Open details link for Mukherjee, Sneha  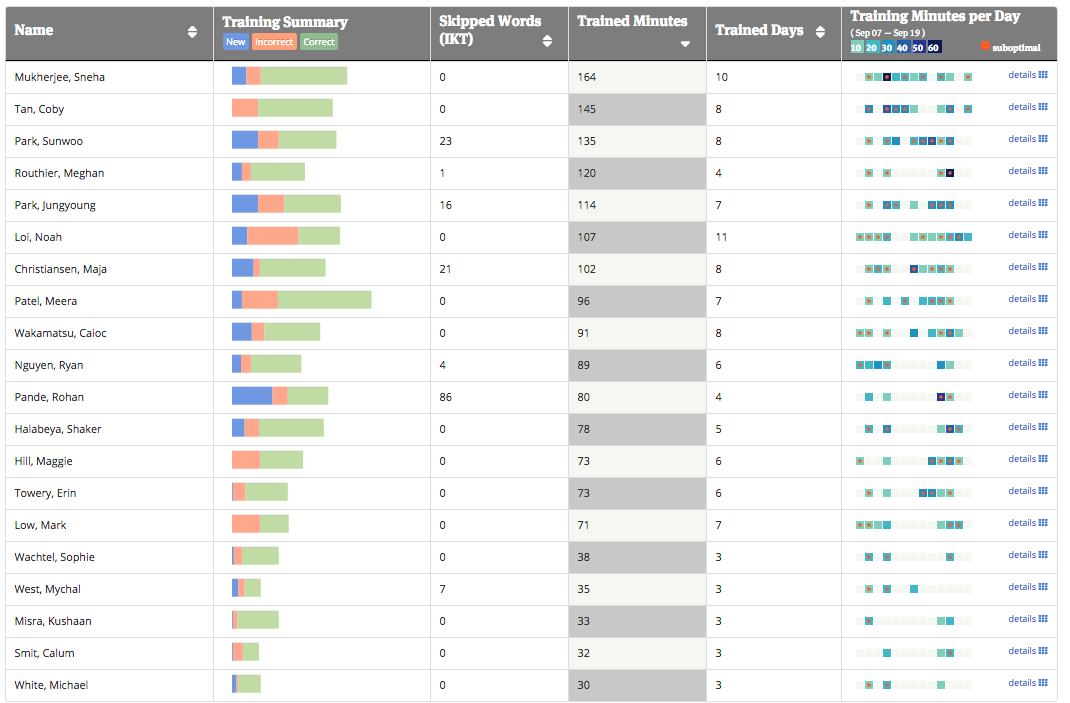tap(1022, 75)
